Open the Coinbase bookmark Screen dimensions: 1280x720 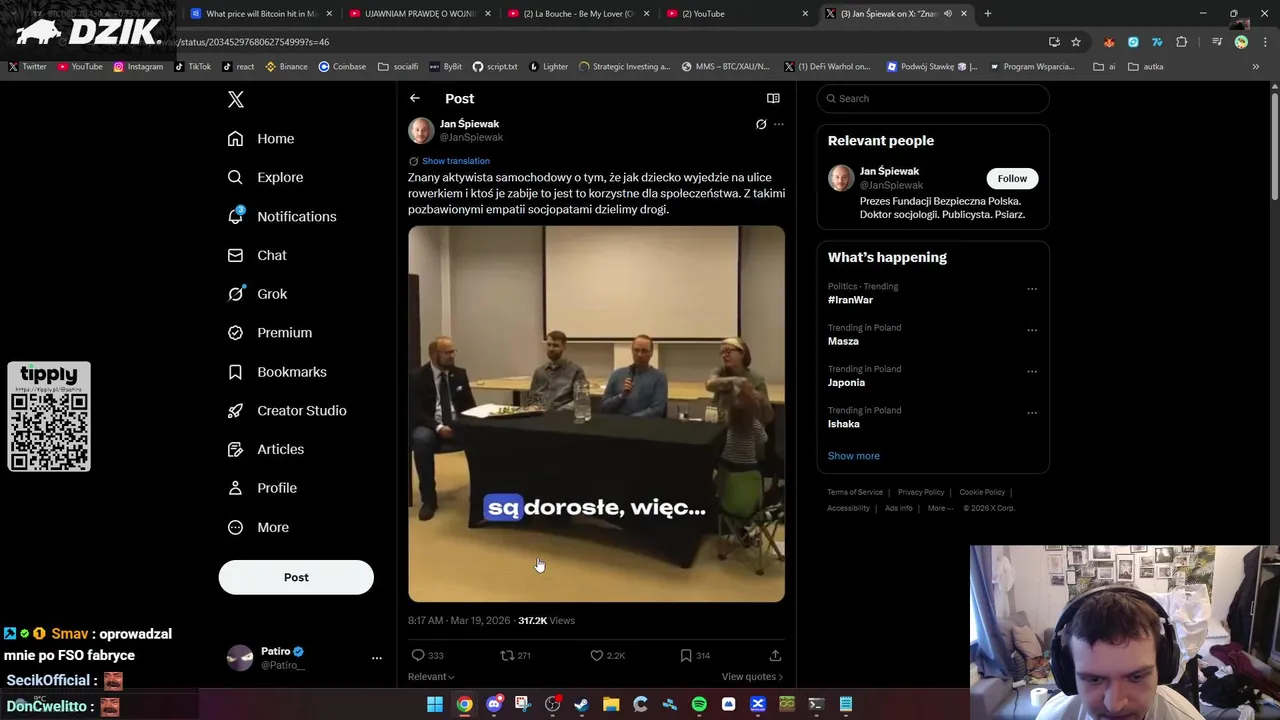point(342,67)
